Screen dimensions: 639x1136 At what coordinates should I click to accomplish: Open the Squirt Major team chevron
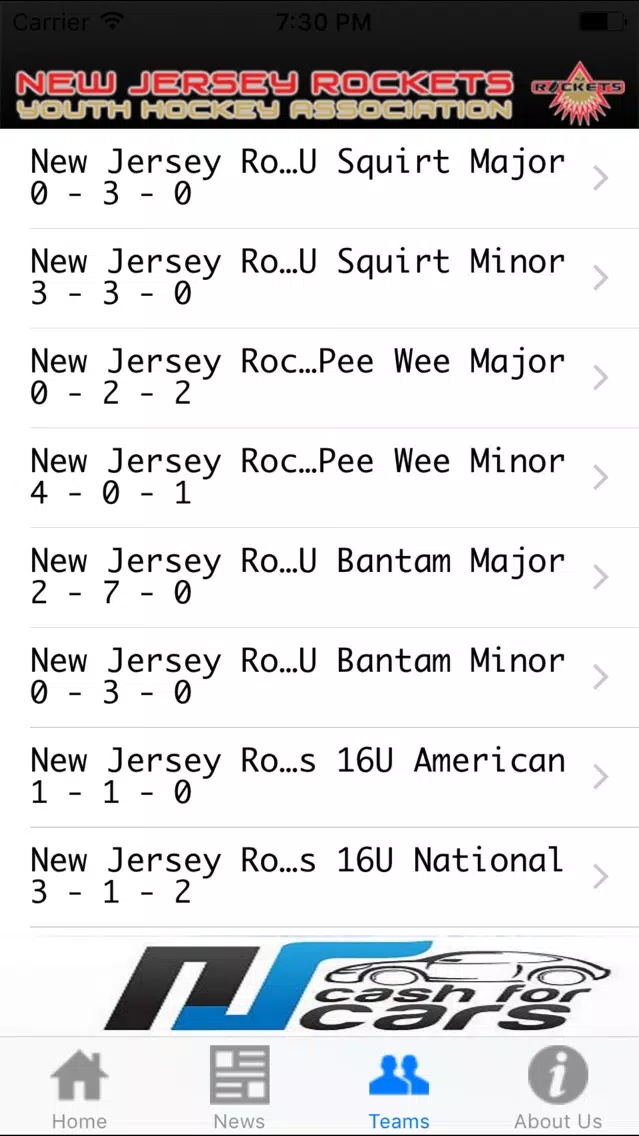600,178
